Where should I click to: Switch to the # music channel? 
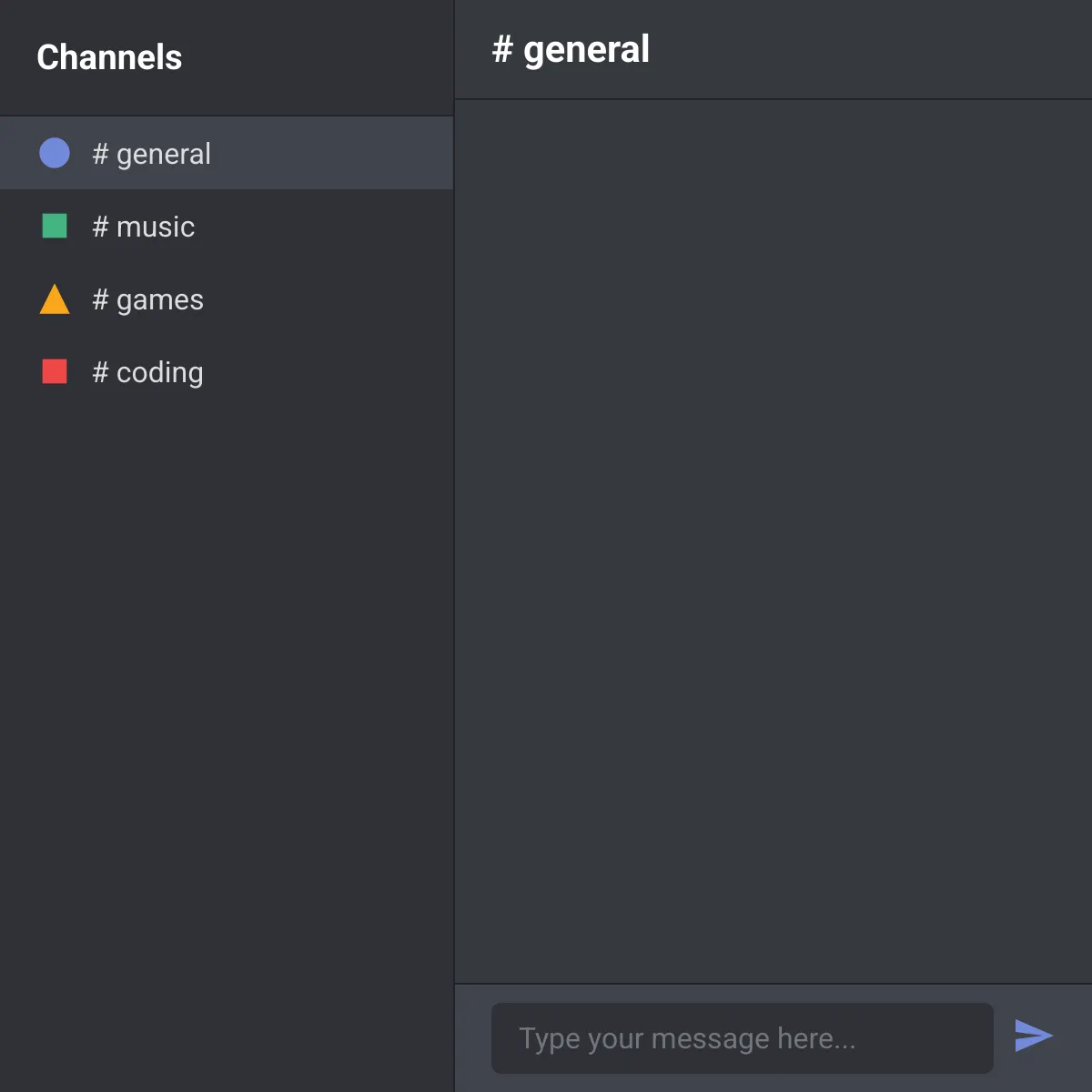tap(144, 227)
